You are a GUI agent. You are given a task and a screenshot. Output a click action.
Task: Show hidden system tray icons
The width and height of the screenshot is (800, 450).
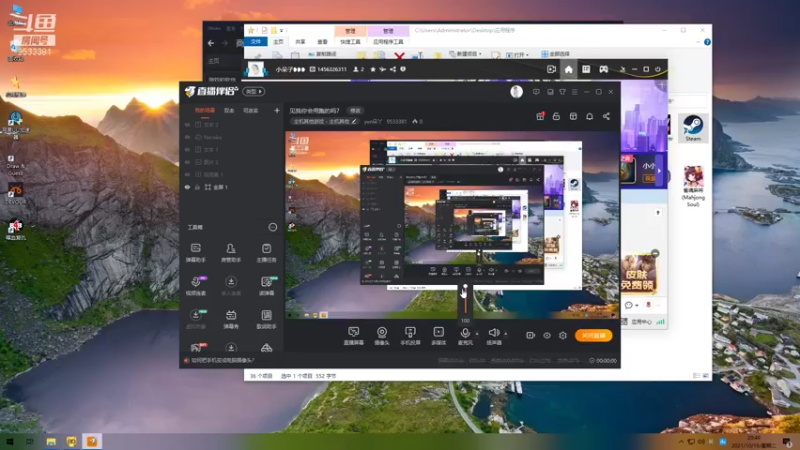tap(681, 441)
